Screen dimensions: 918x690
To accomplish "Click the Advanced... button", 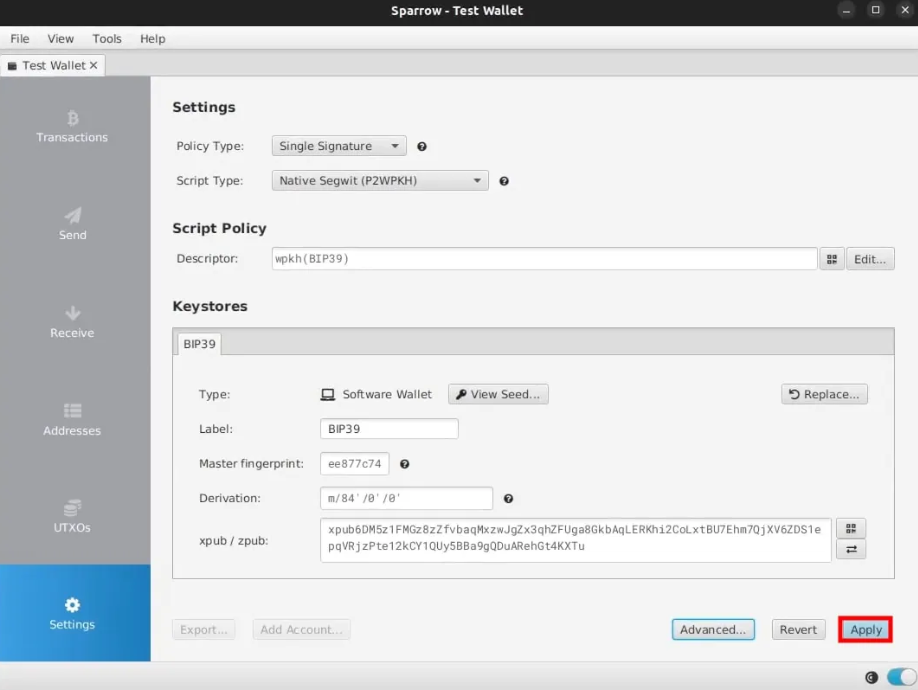I will coord(713,630).
